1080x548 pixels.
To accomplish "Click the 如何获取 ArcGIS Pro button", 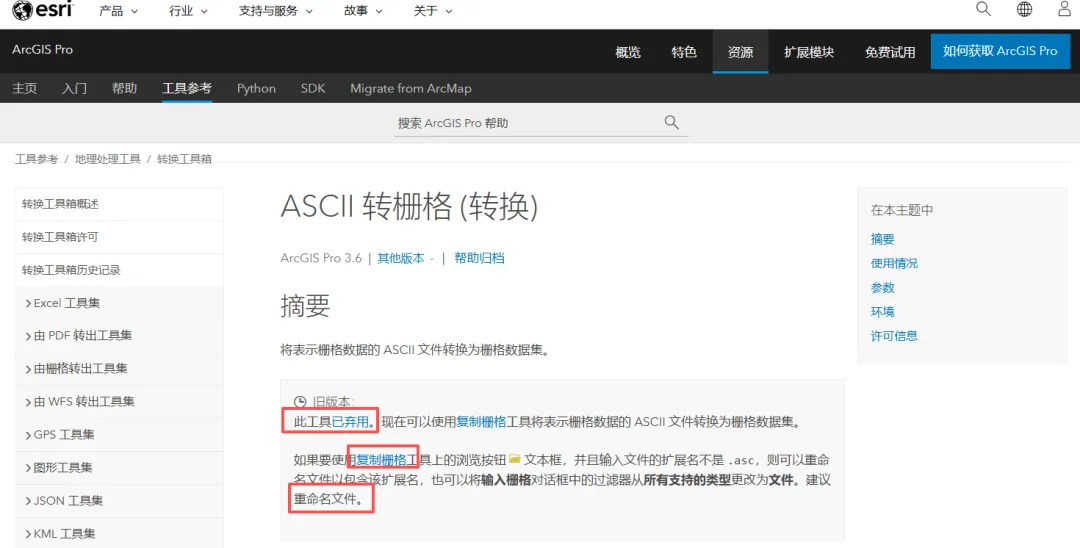I will pyautogui.click(x=1000, y=51).
